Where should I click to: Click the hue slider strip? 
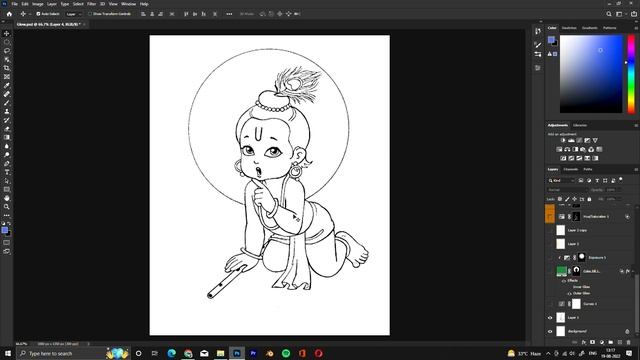[631, 74]
